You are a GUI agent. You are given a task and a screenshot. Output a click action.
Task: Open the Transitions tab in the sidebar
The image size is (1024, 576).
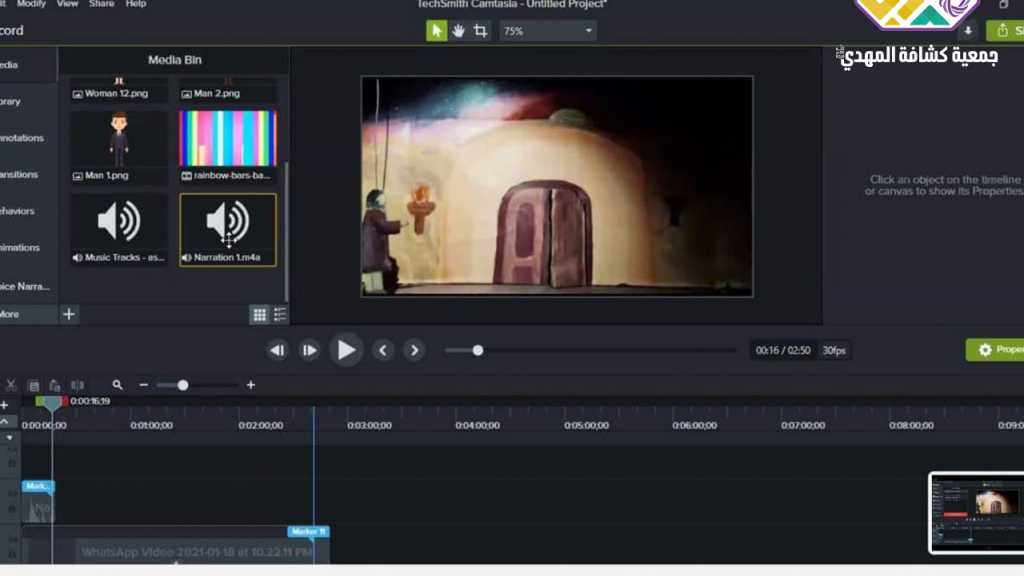pos(20,174)
